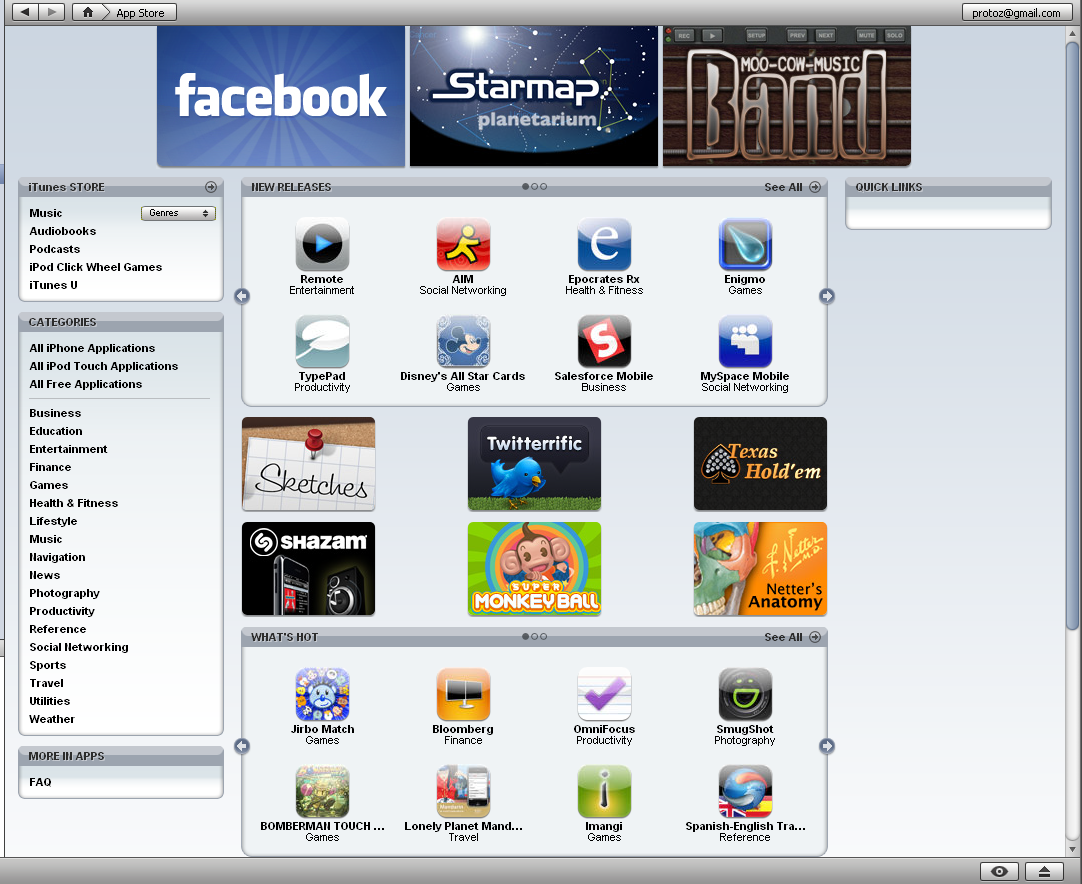
Task: Click See All for What's Hot
Action: (x=792, y=637)
